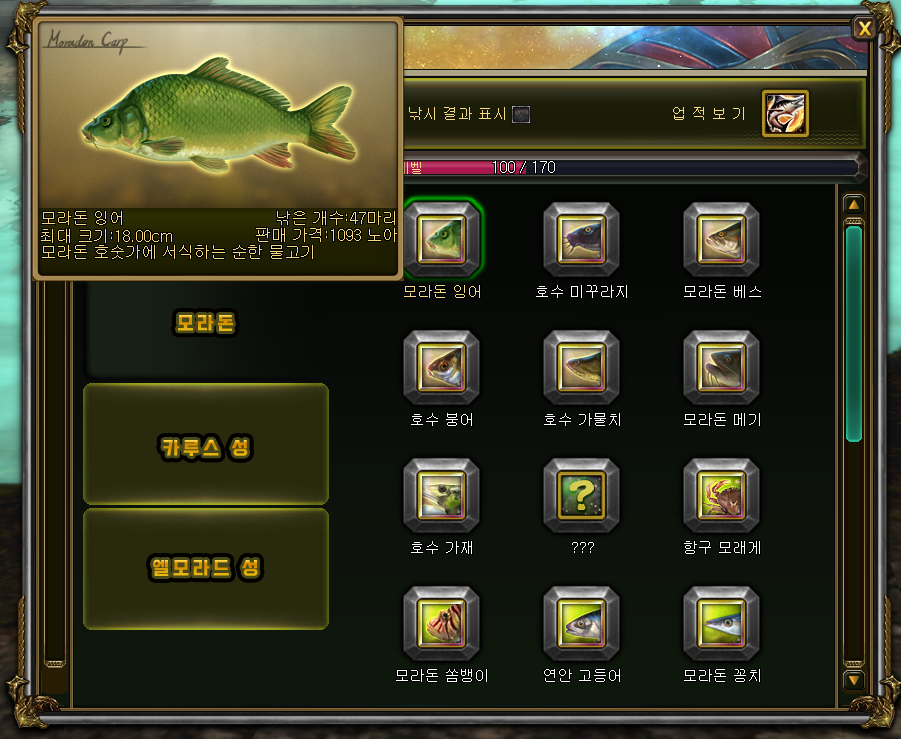Viewport: 901px width, 739px height.
Task: Open achievements via 업적 보기 icon
Action: pos(785,113)
